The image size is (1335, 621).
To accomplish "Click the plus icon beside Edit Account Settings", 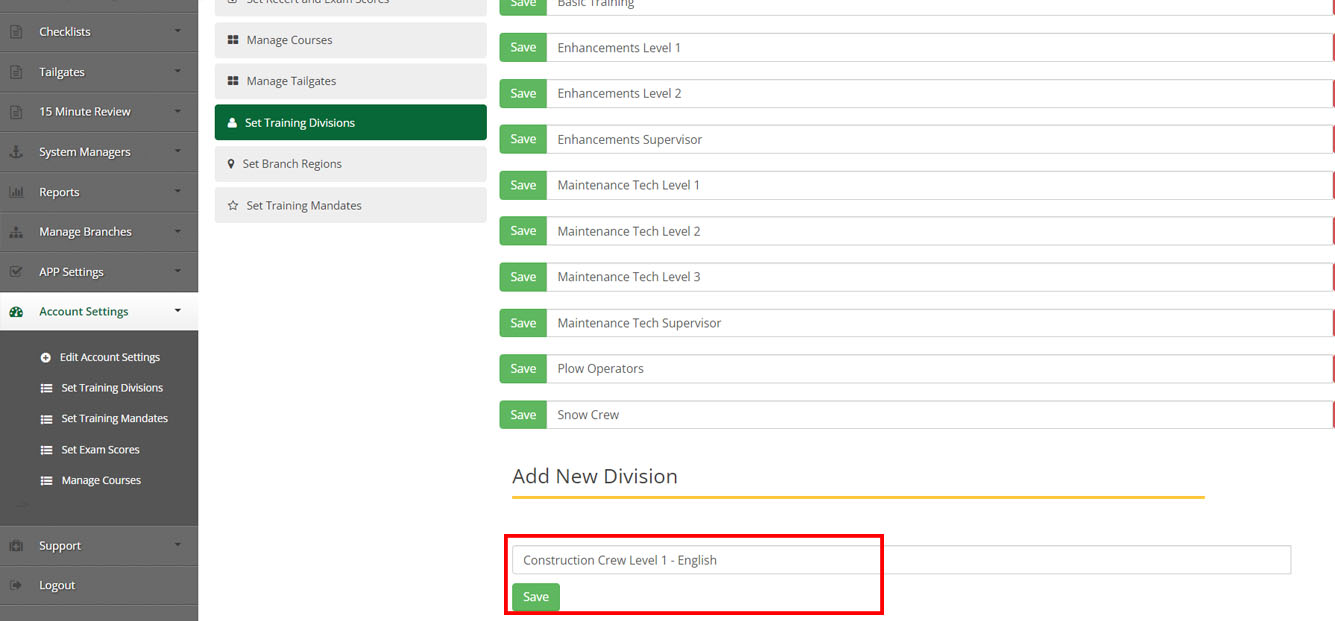I will point(46,358).
